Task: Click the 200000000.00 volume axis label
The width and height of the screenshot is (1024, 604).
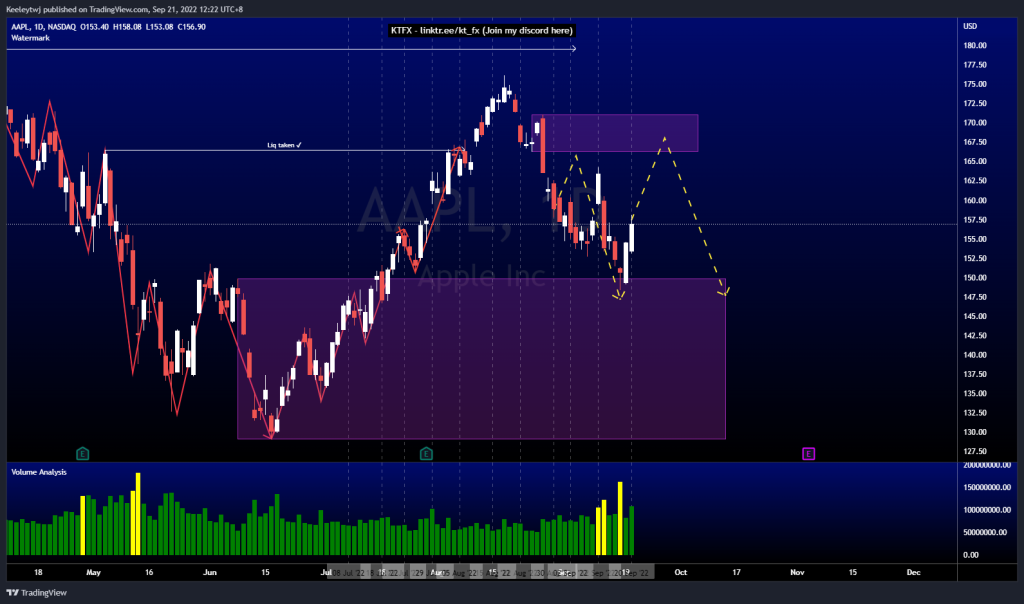Action: click(987, 465)
